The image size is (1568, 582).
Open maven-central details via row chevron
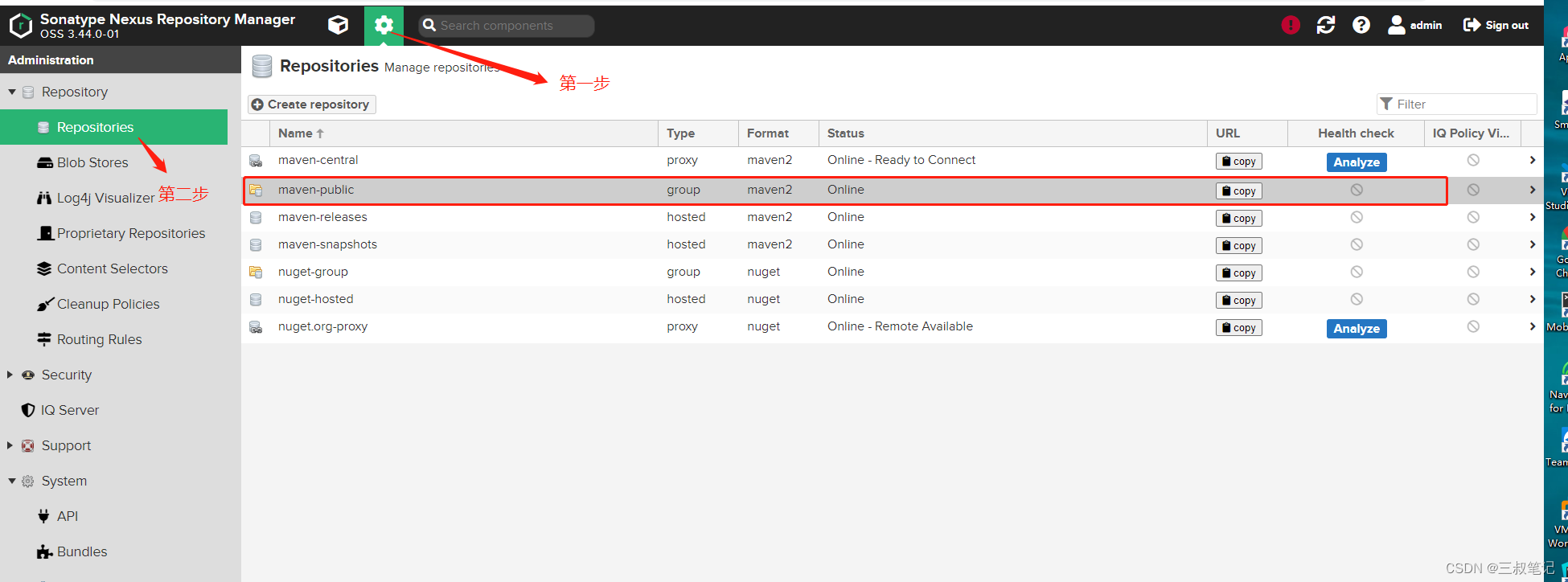click(1533, 160)
